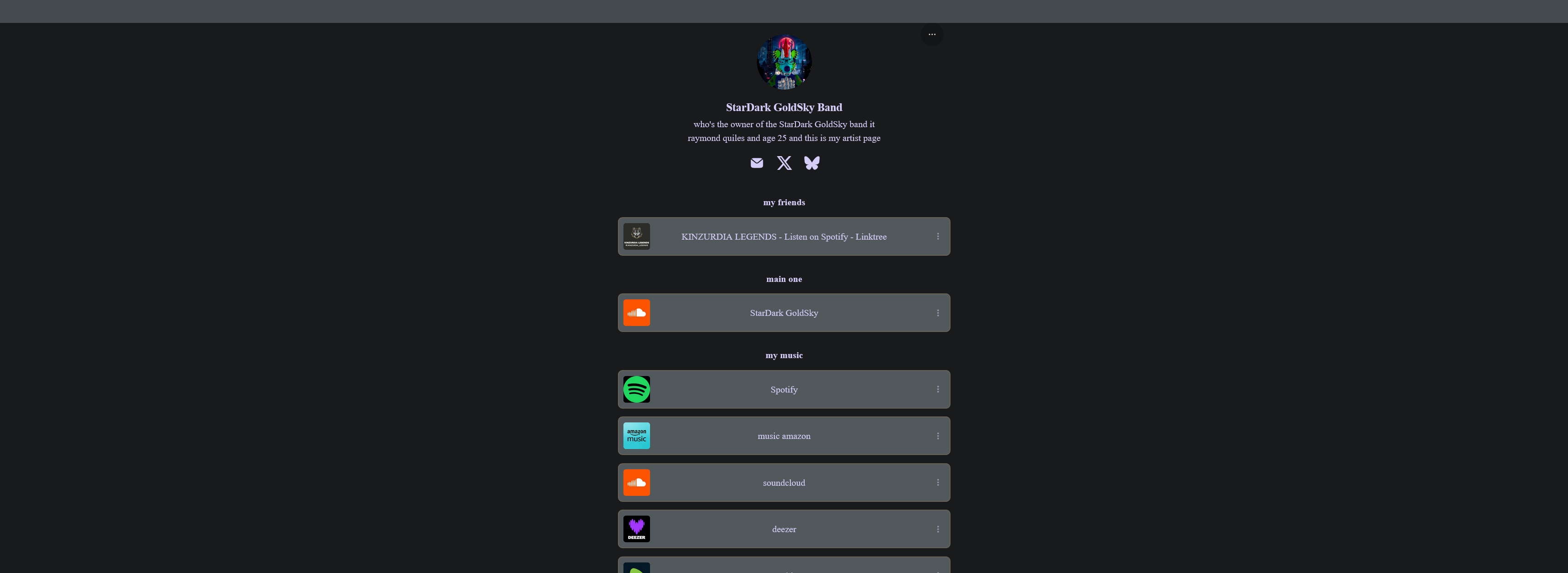The height and width of the screenshot is (573, 1568).
Task: Click the Spotify logo thumbnail
Action: pos(636,389)
